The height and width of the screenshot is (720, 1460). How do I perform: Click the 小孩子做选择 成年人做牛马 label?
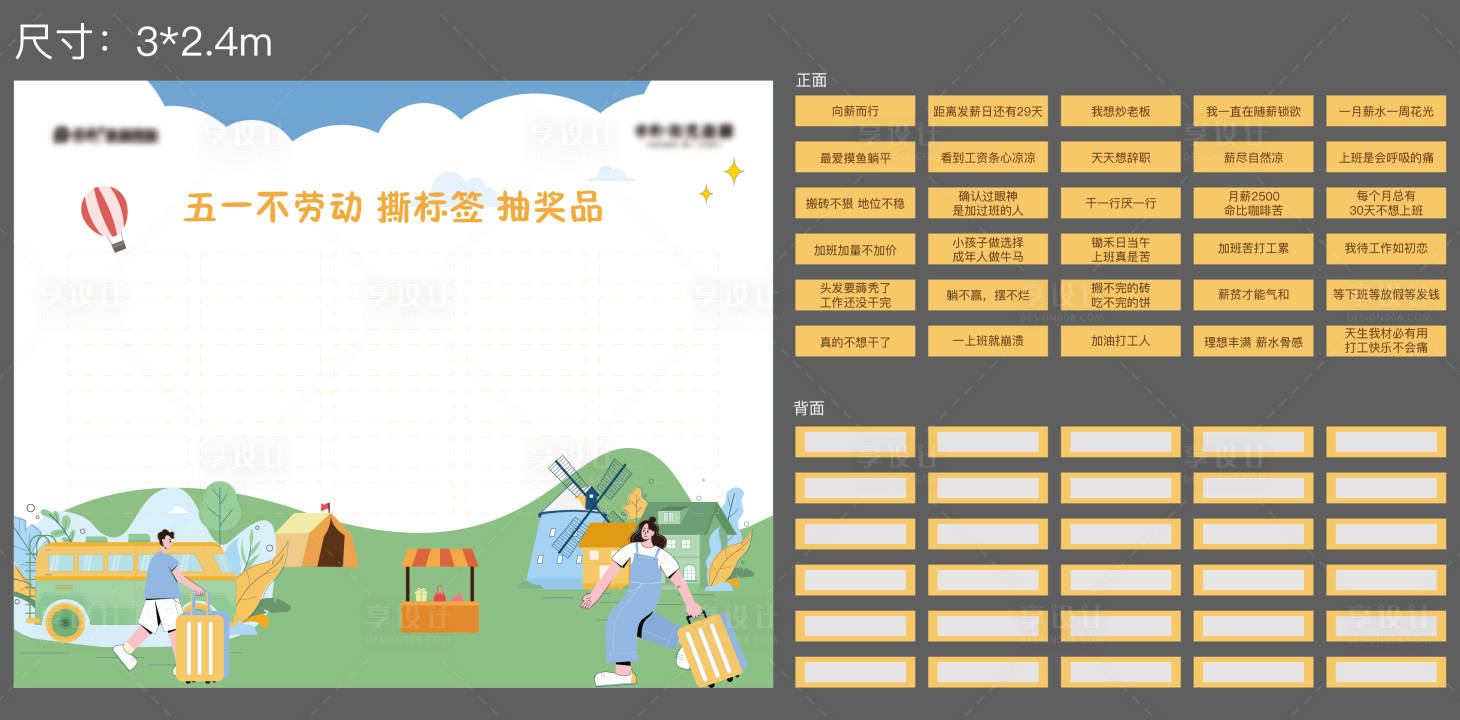988,249
